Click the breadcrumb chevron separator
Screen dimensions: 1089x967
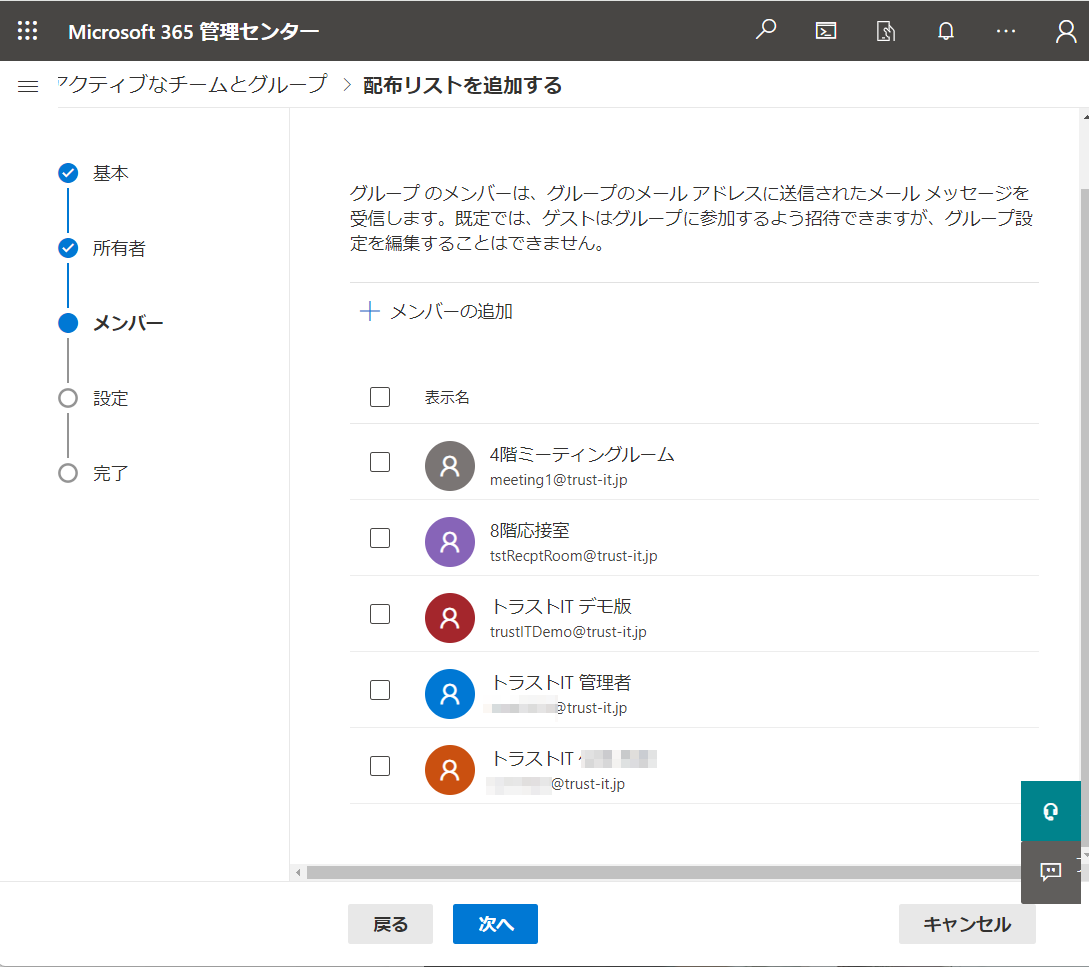347,85
